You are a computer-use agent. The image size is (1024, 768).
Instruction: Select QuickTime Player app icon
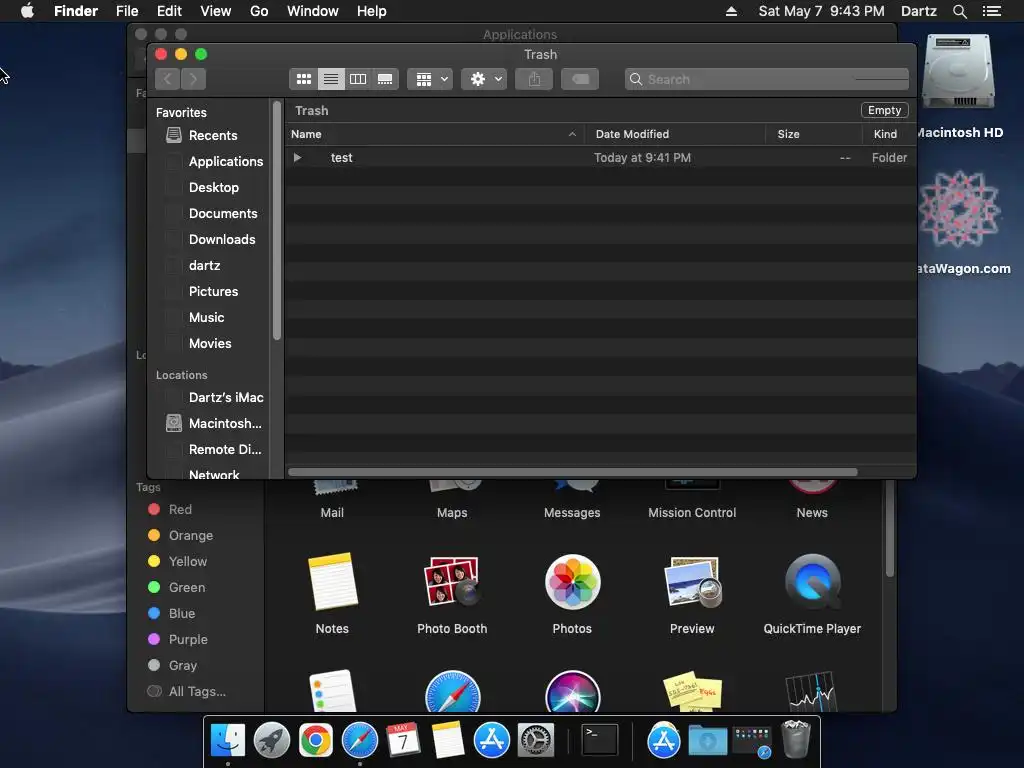click(812, 582)
